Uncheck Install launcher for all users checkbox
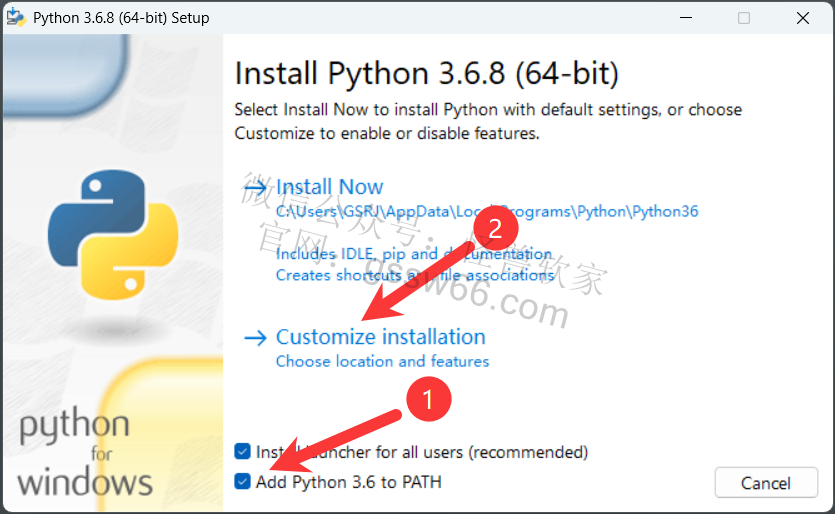Screen dimensions: 835x514 pos(242,452)
